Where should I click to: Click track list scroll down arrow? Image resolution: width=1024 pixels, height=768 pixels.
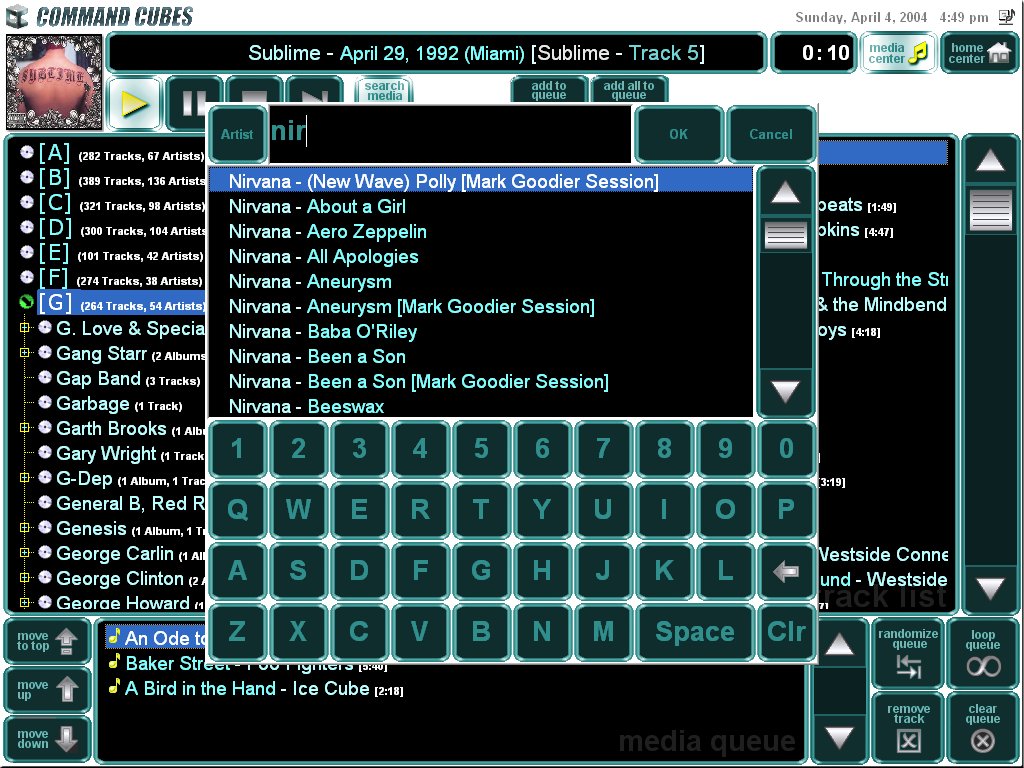(x=990, y=588)
